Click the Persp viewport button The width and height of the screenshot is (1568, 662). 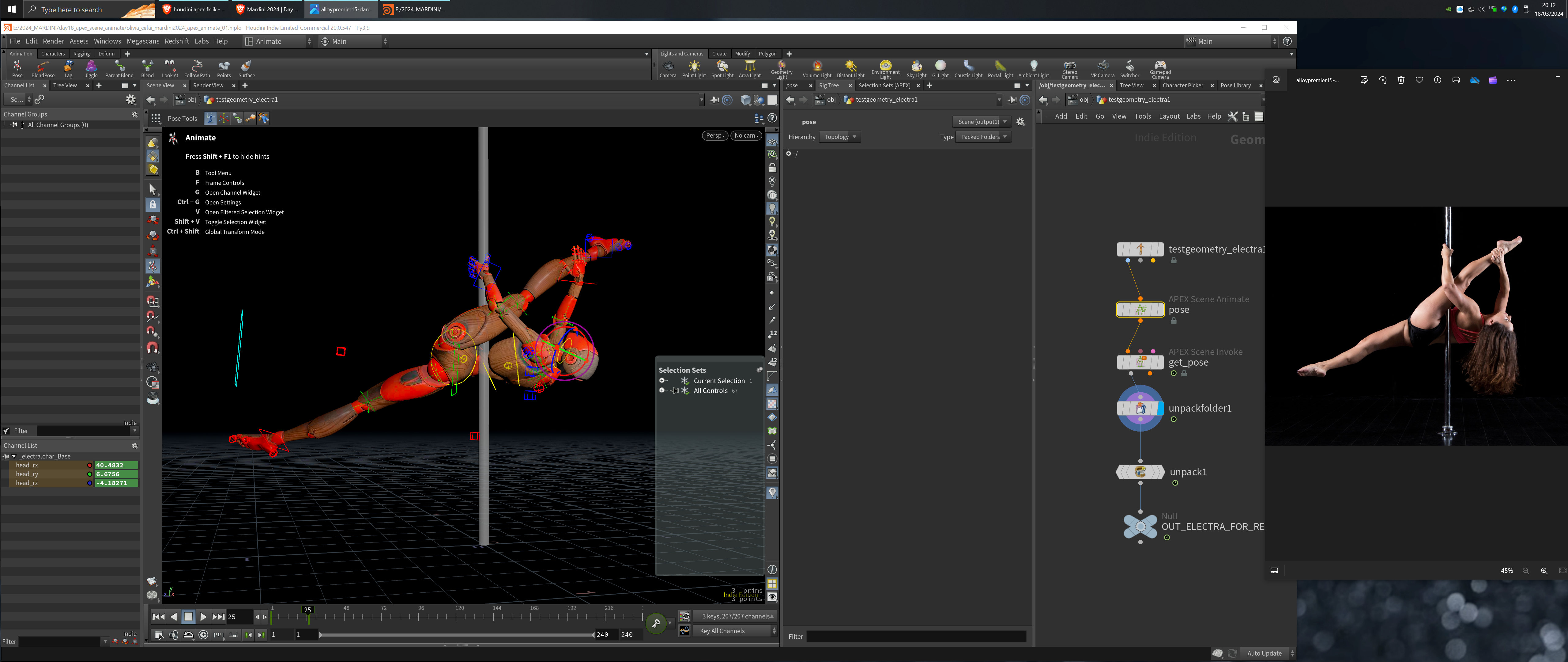coord(714,136)
